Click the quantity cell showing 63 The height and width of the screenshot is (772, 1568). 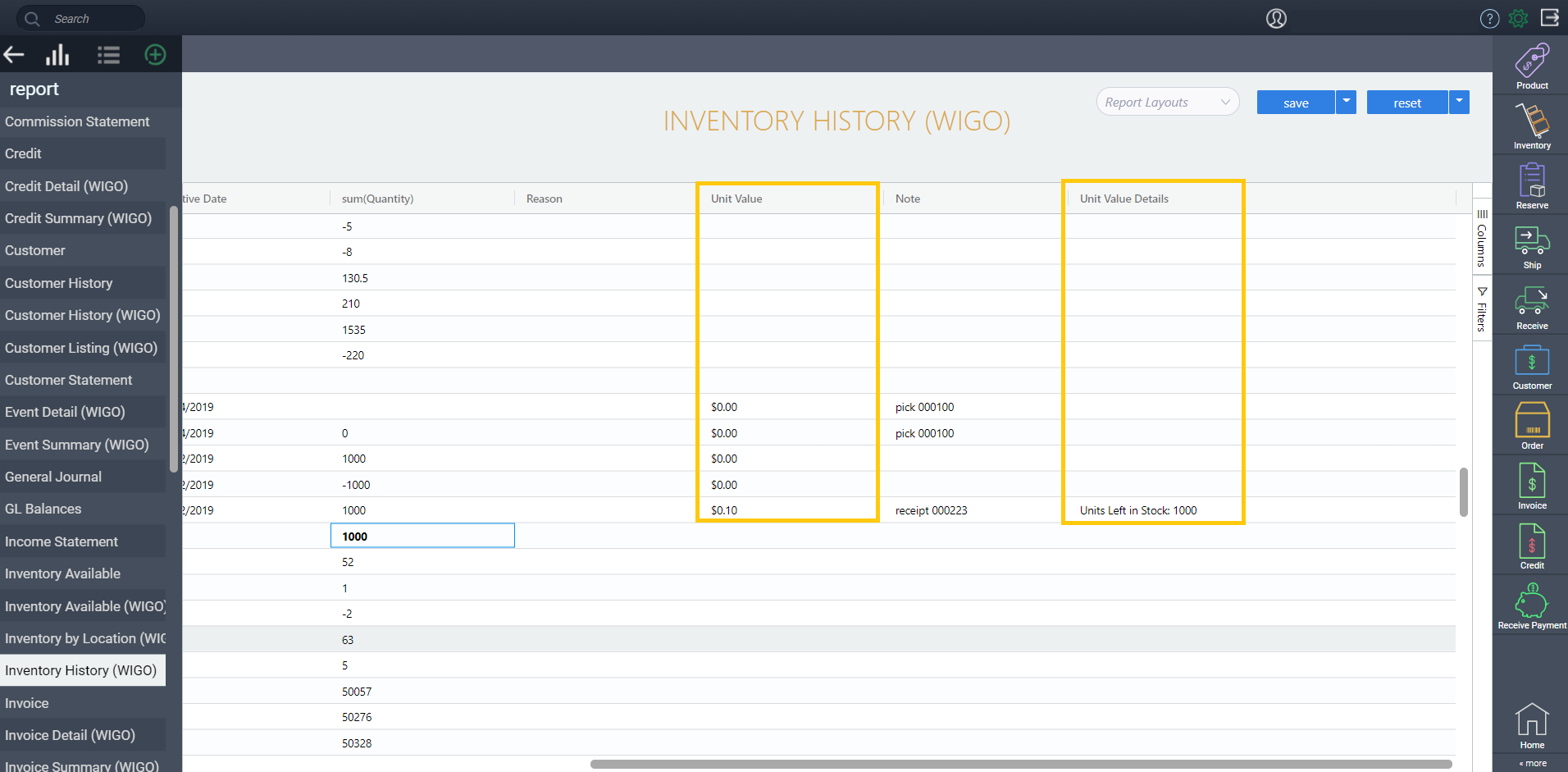(348, 640)
